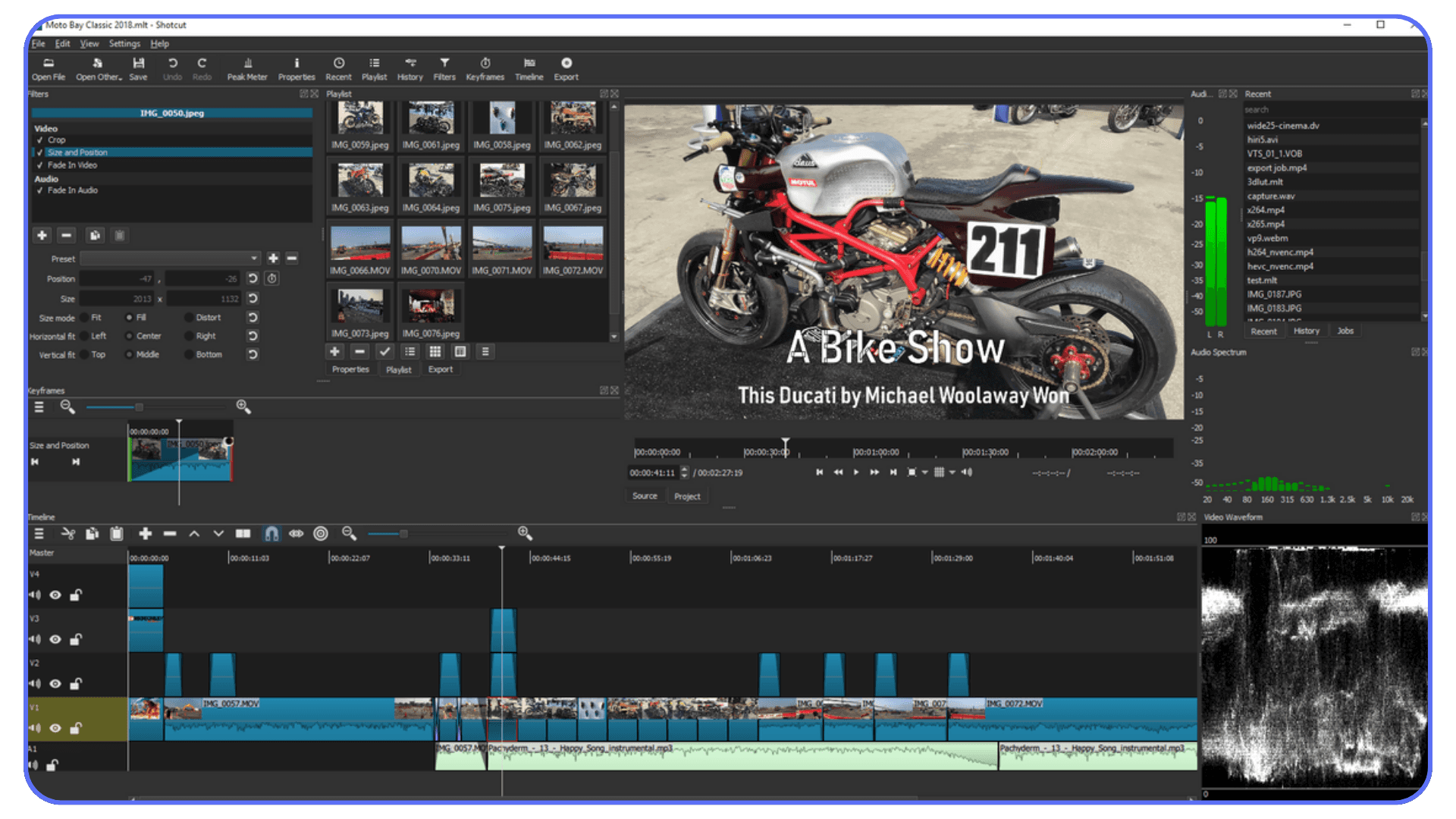Open the History toolbar icon

(x=409, y=68)
